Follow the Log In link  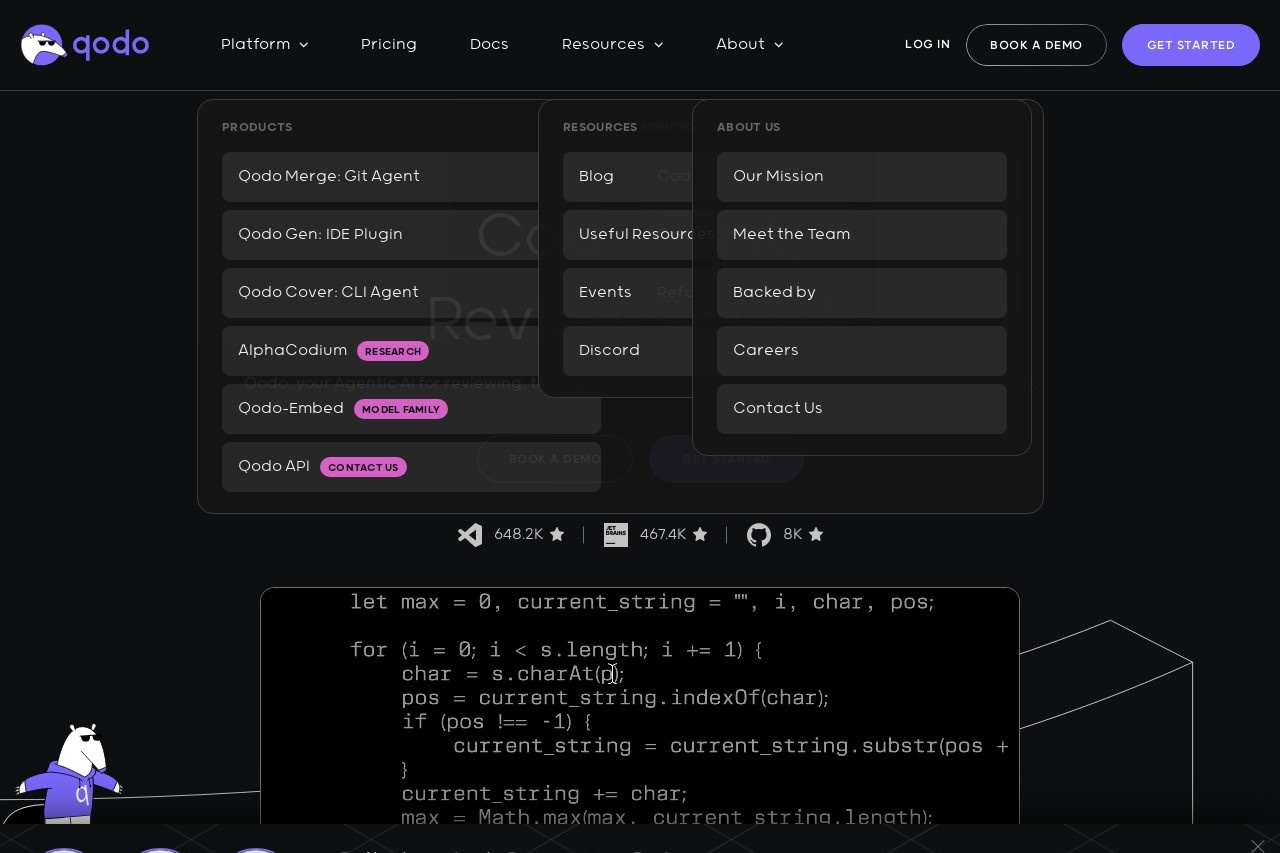927,45
